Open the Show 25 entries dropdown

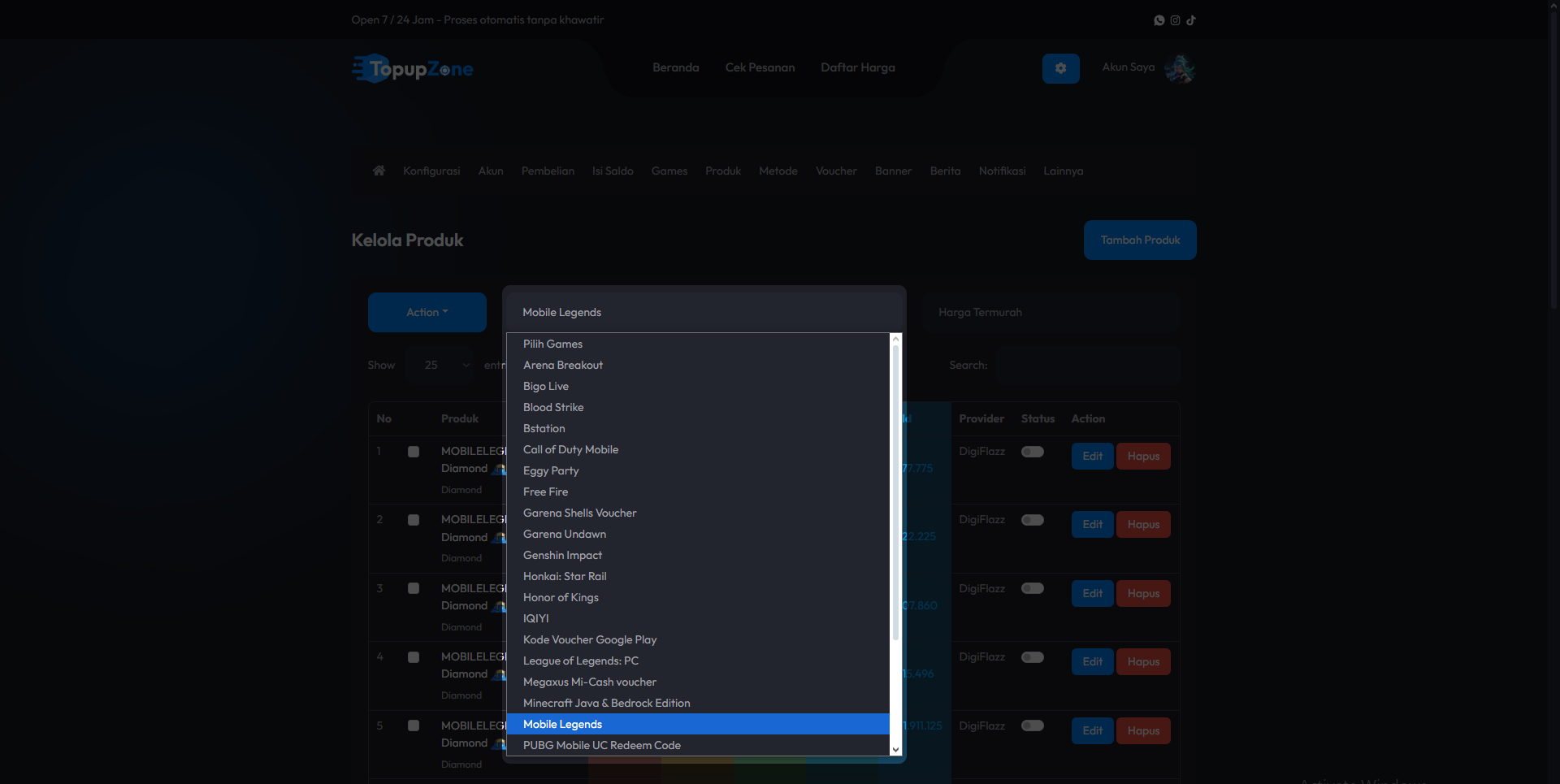(440, 366)
